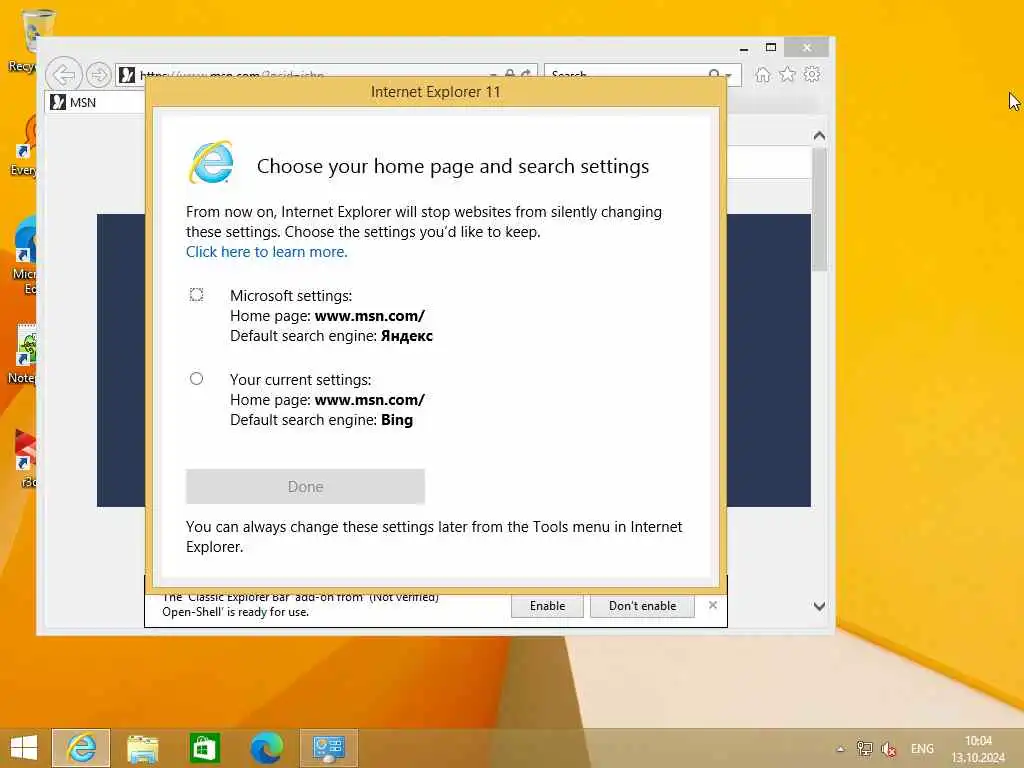Enable the Classic Explorer Bar add-on
Viewport: 1024px width, 768px height.
[547, 606]
